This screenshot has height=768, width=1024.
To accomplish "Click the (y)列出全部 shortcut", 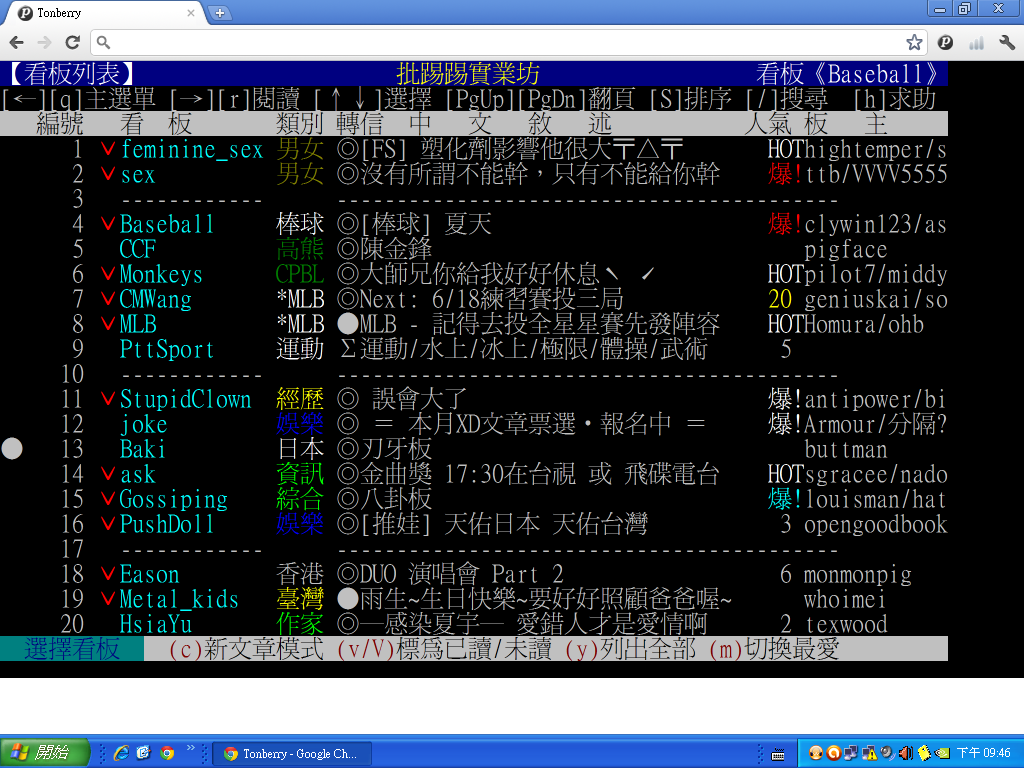I will [x=630, y=649].
